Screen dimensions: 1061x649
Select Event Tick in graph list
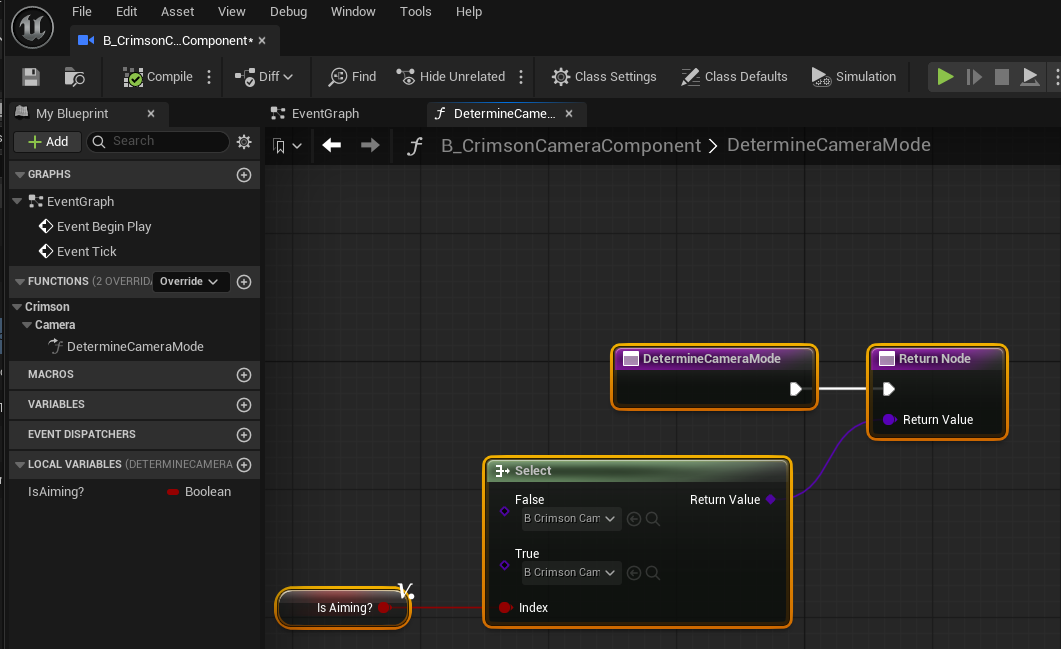(78, 252)
